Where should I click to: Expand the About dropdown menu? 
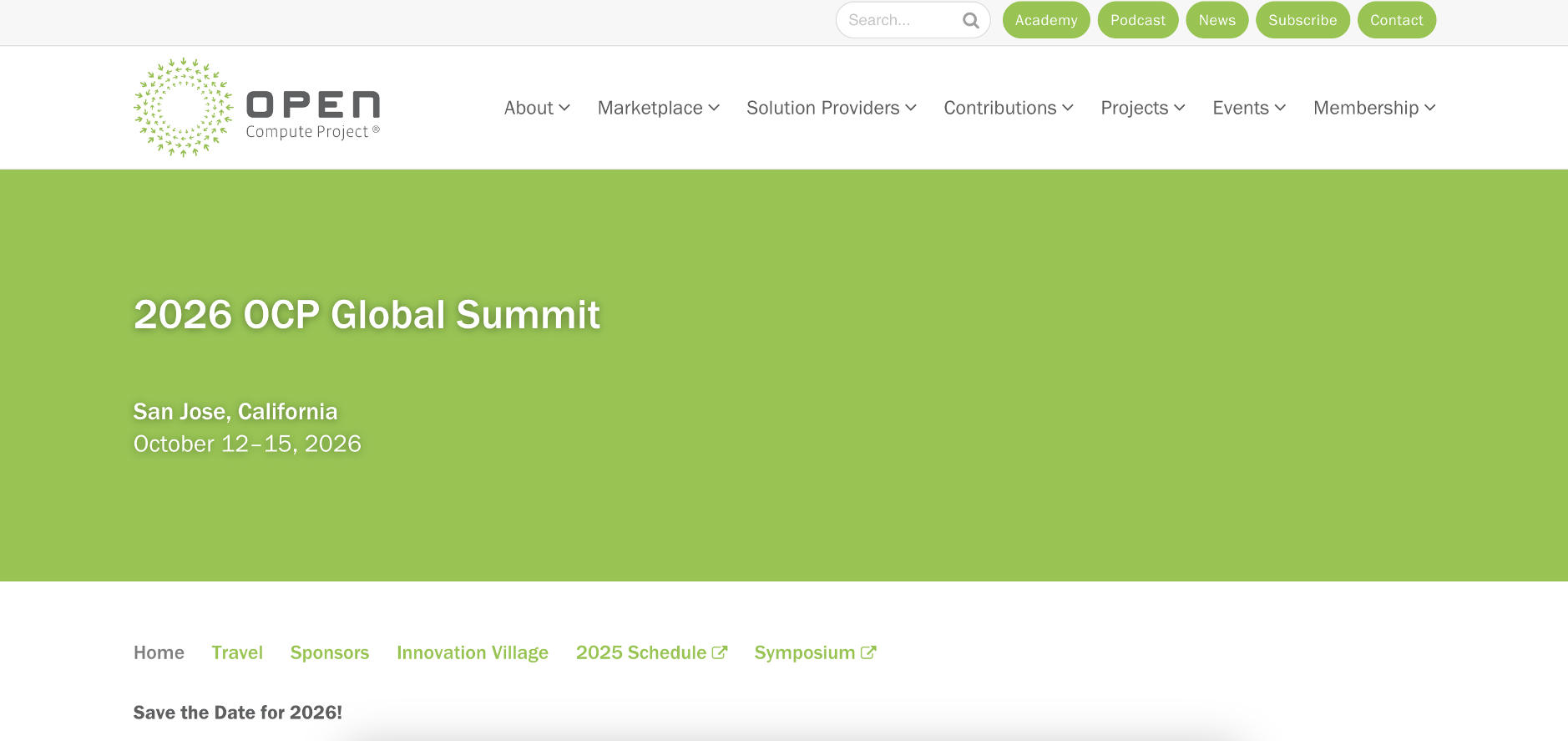537,108
